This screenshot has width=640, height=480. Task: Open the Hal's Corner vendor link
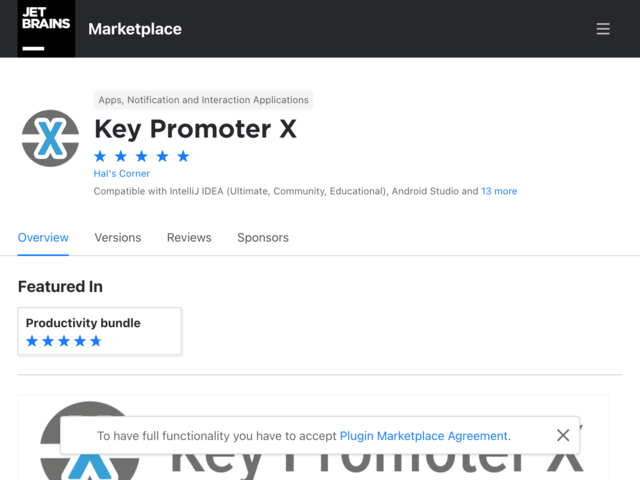click(122, 173)
